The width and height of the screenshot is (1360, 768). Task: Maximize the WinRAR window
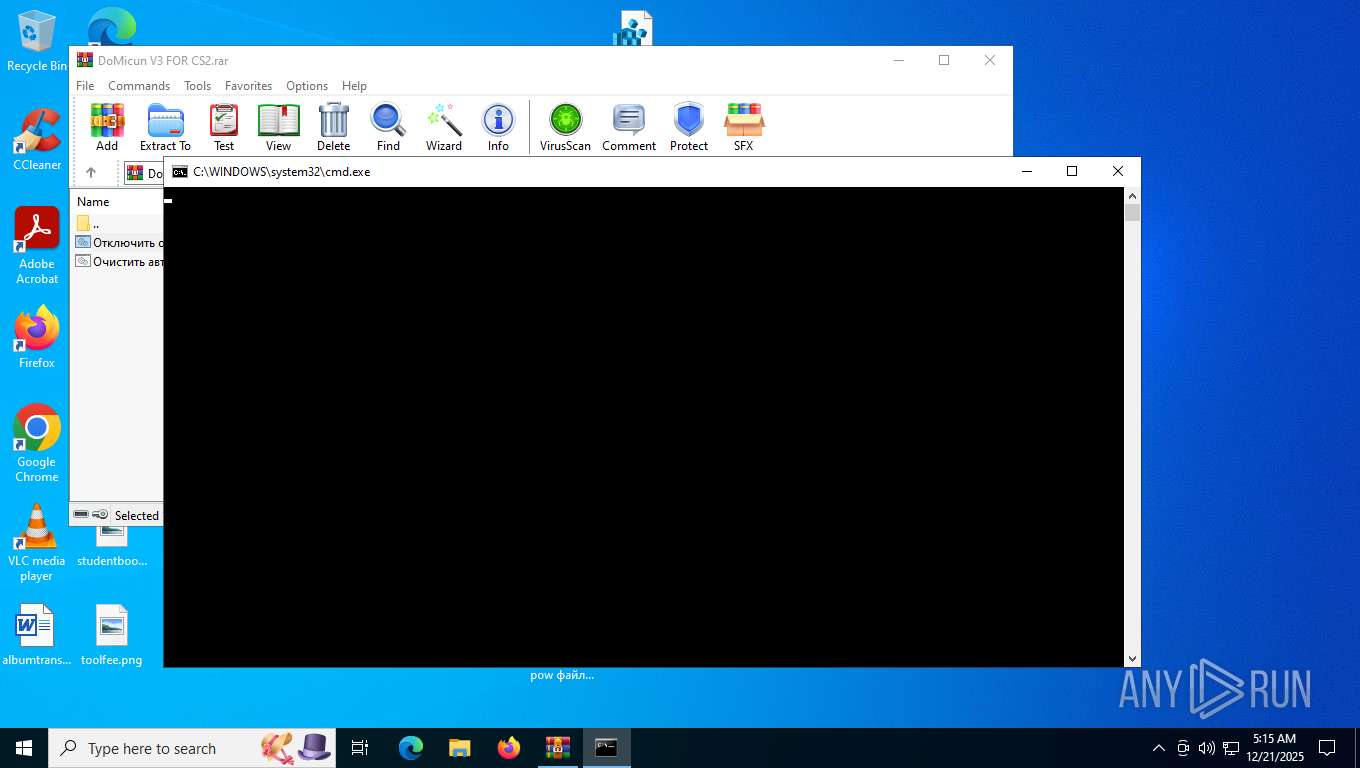click(x=943, y=60)
